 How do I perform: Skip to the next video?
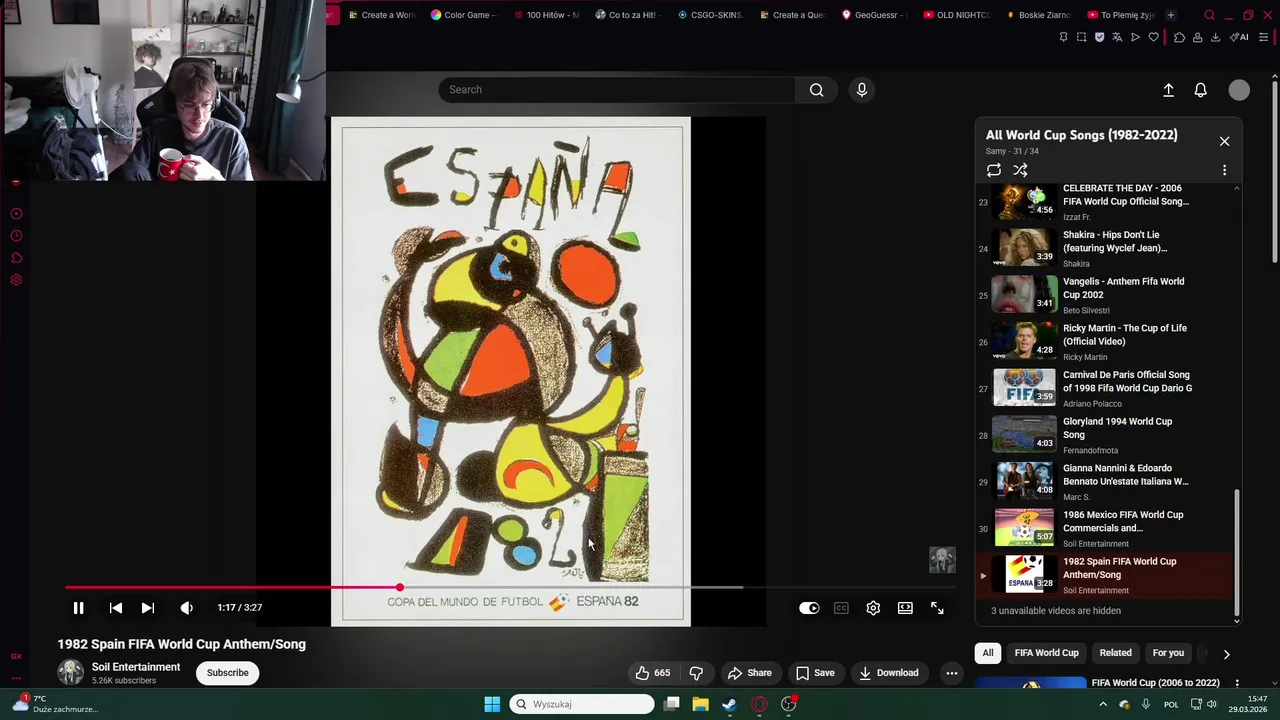point(148,608)
